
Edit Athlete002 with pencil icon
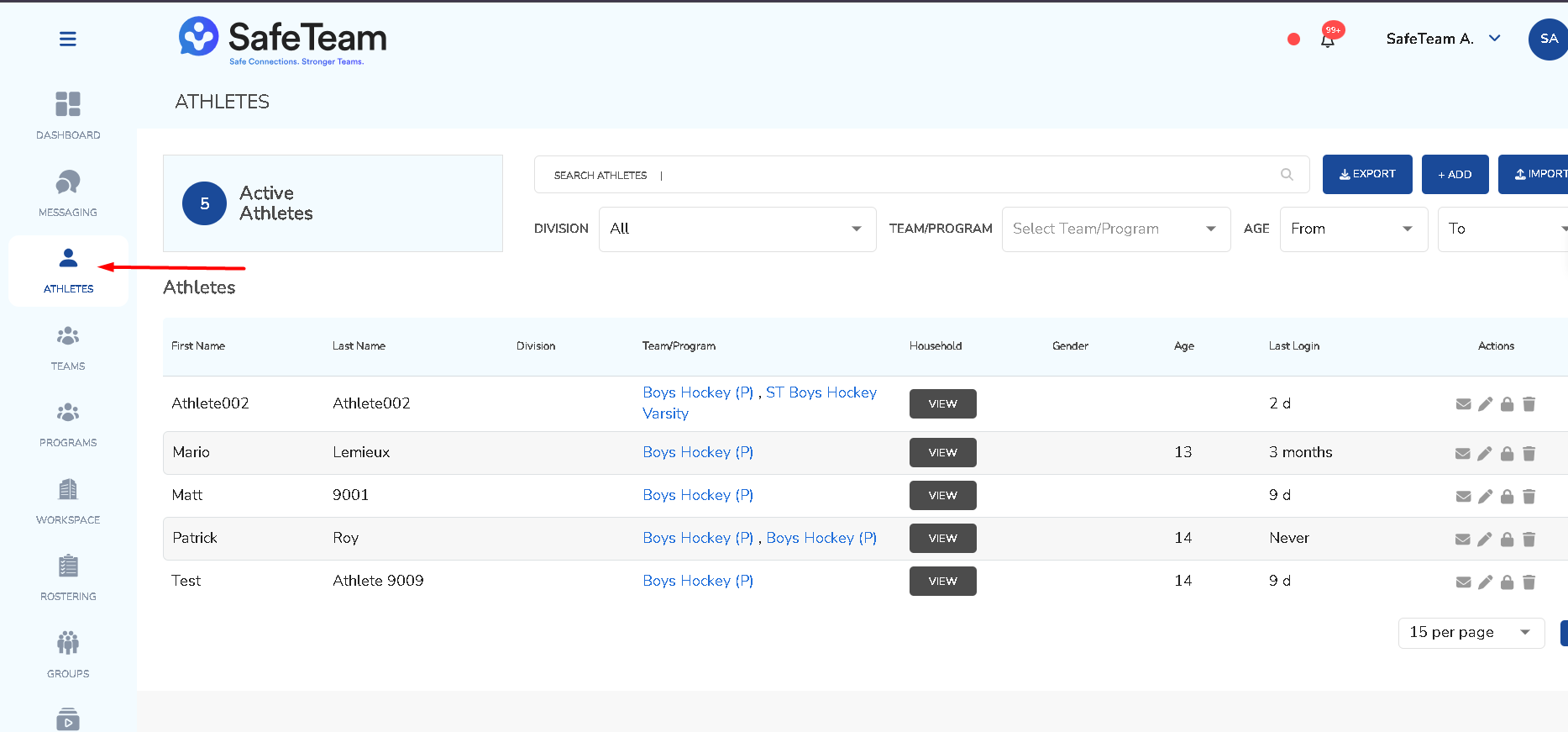tap(1485, 404)
